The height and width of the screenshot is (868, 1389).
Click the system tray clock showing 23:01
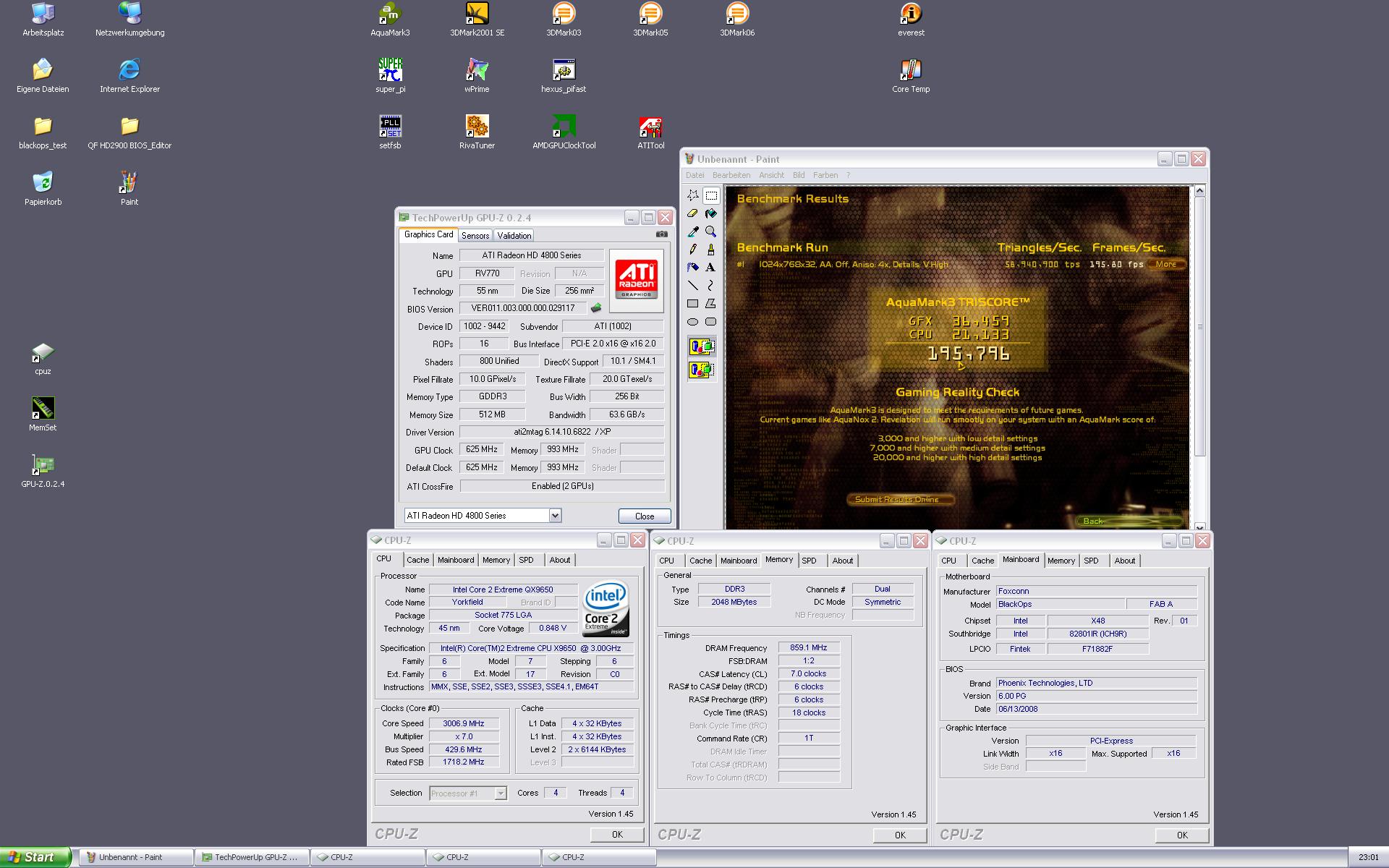click(1369, 857)
